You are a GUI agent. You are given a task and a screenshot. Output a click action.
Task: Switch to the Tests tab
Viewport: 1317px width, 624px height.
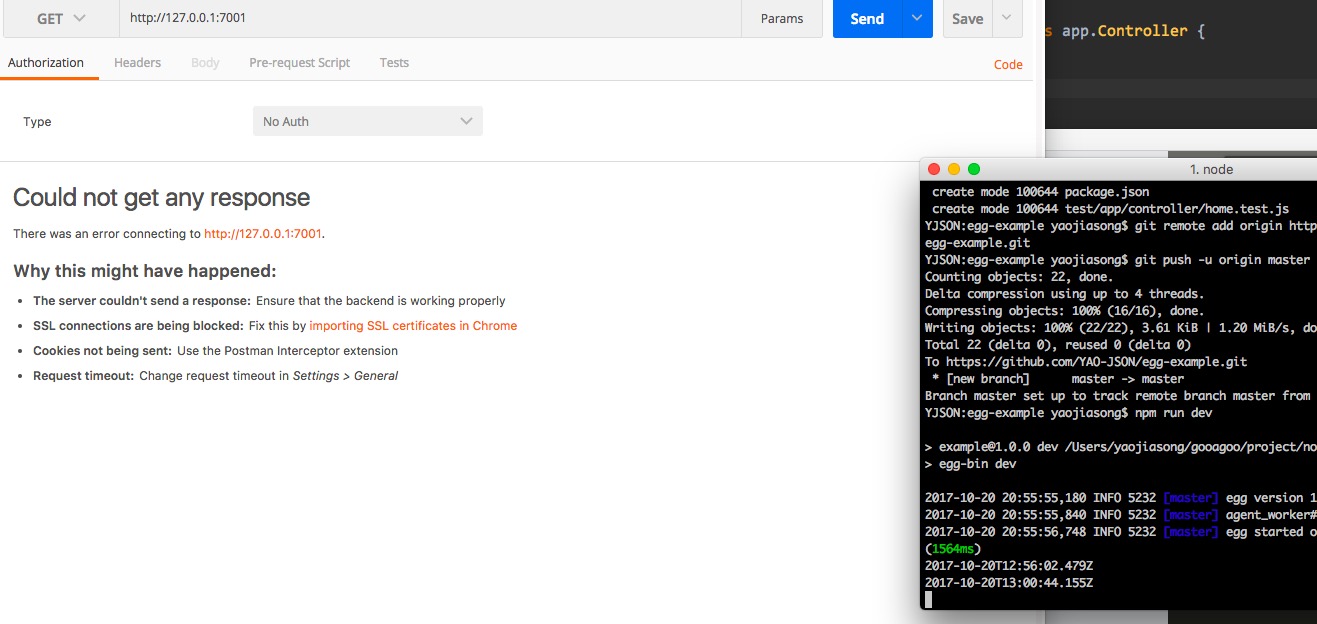(x=393, y=62)
